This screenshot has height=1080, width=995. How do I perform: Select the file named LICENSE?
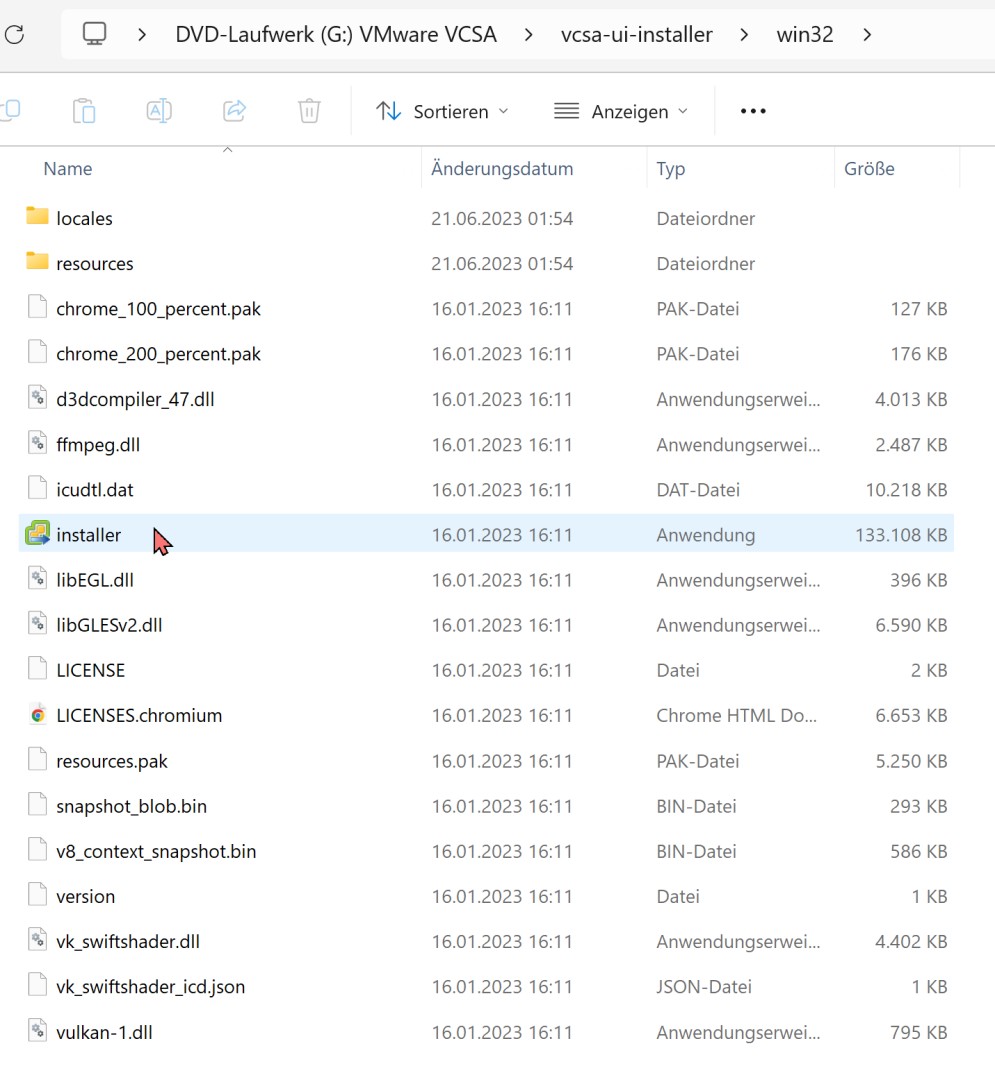[x=91, y=670]
